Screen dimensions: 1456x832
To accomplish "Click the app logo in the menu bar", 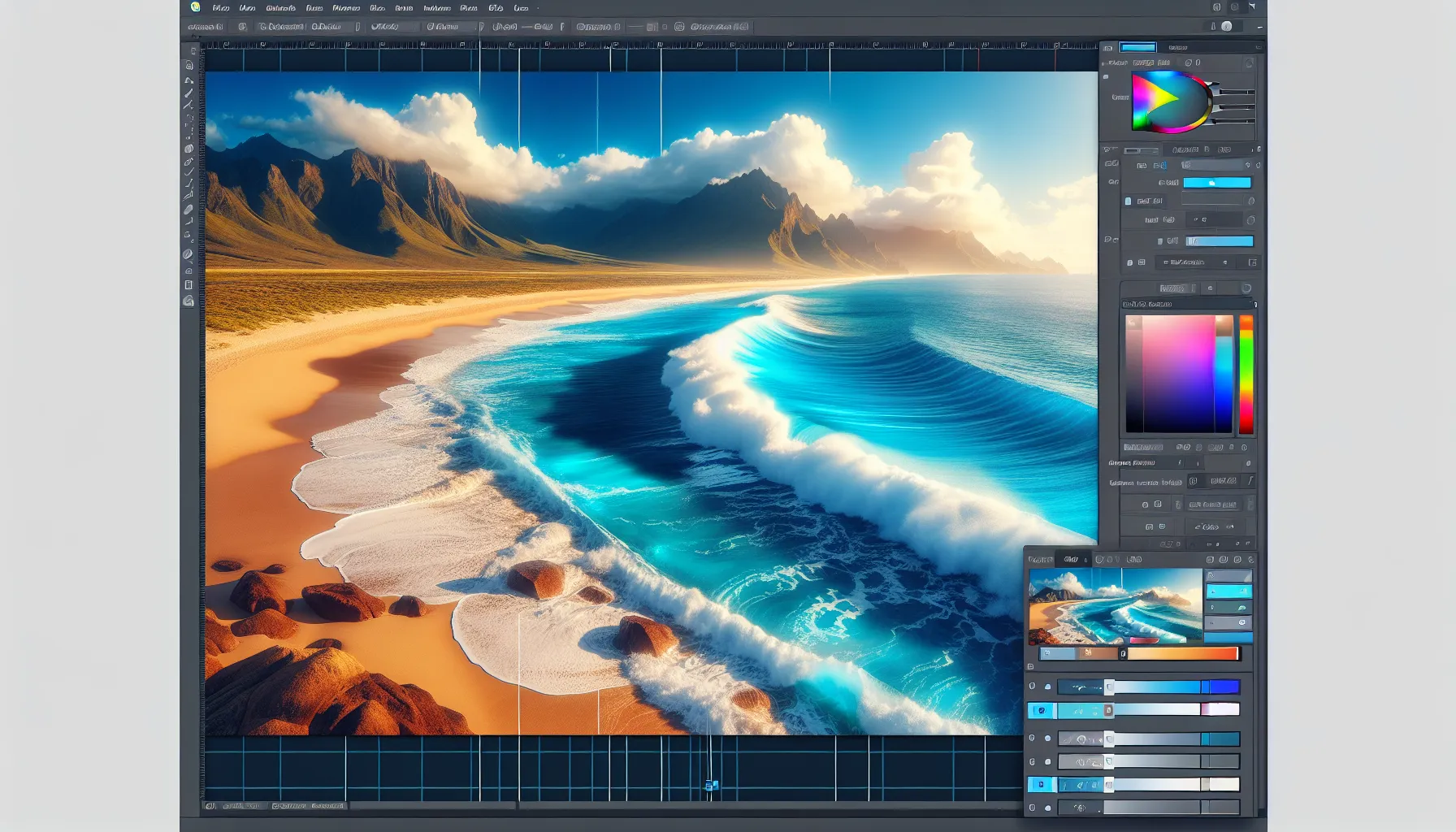I will pyautogui.click(x=195, y=7).
